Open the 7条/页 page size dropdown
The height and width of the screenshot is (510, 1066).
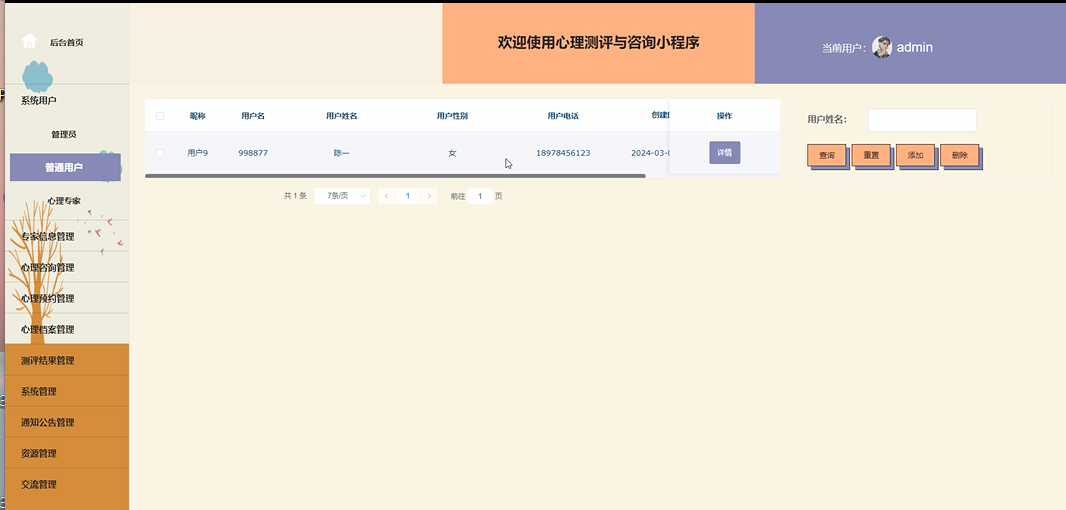pyautogui.click(x=342, y=196)
